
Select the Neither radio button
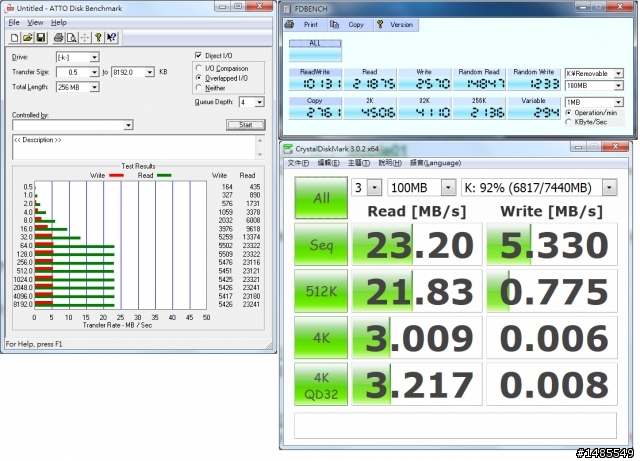click(199, 87)
